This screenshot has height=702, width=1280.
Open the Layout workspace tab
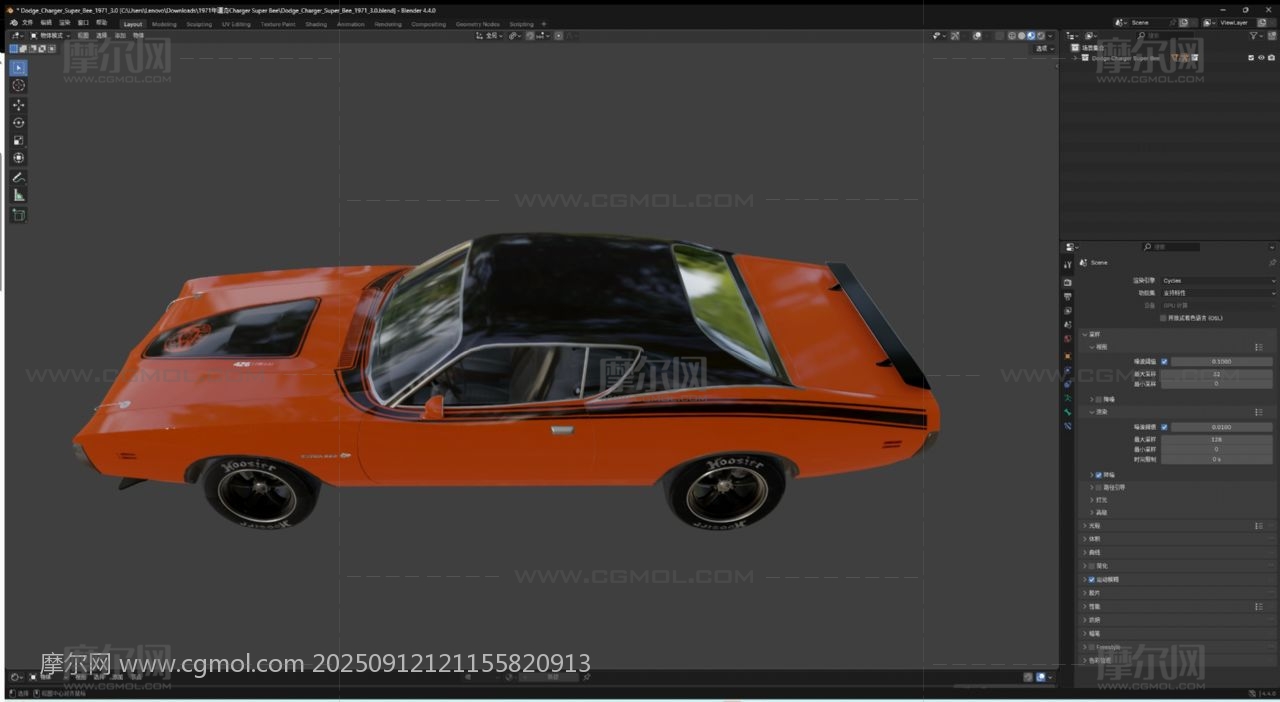tap(133, 24)
